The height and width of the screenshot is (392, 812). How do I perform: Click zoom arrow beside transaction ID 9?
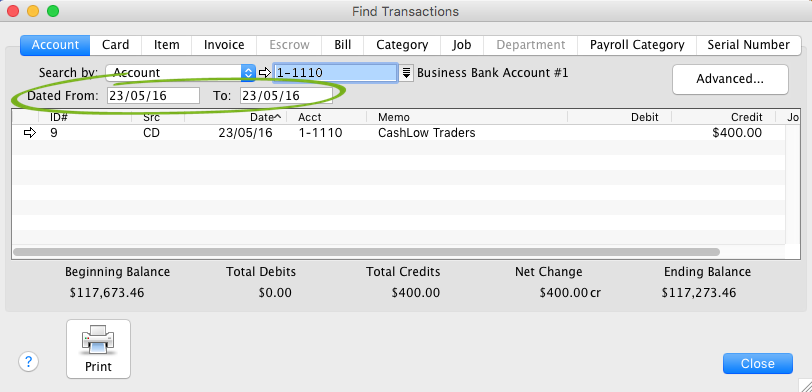click(31, 133)
